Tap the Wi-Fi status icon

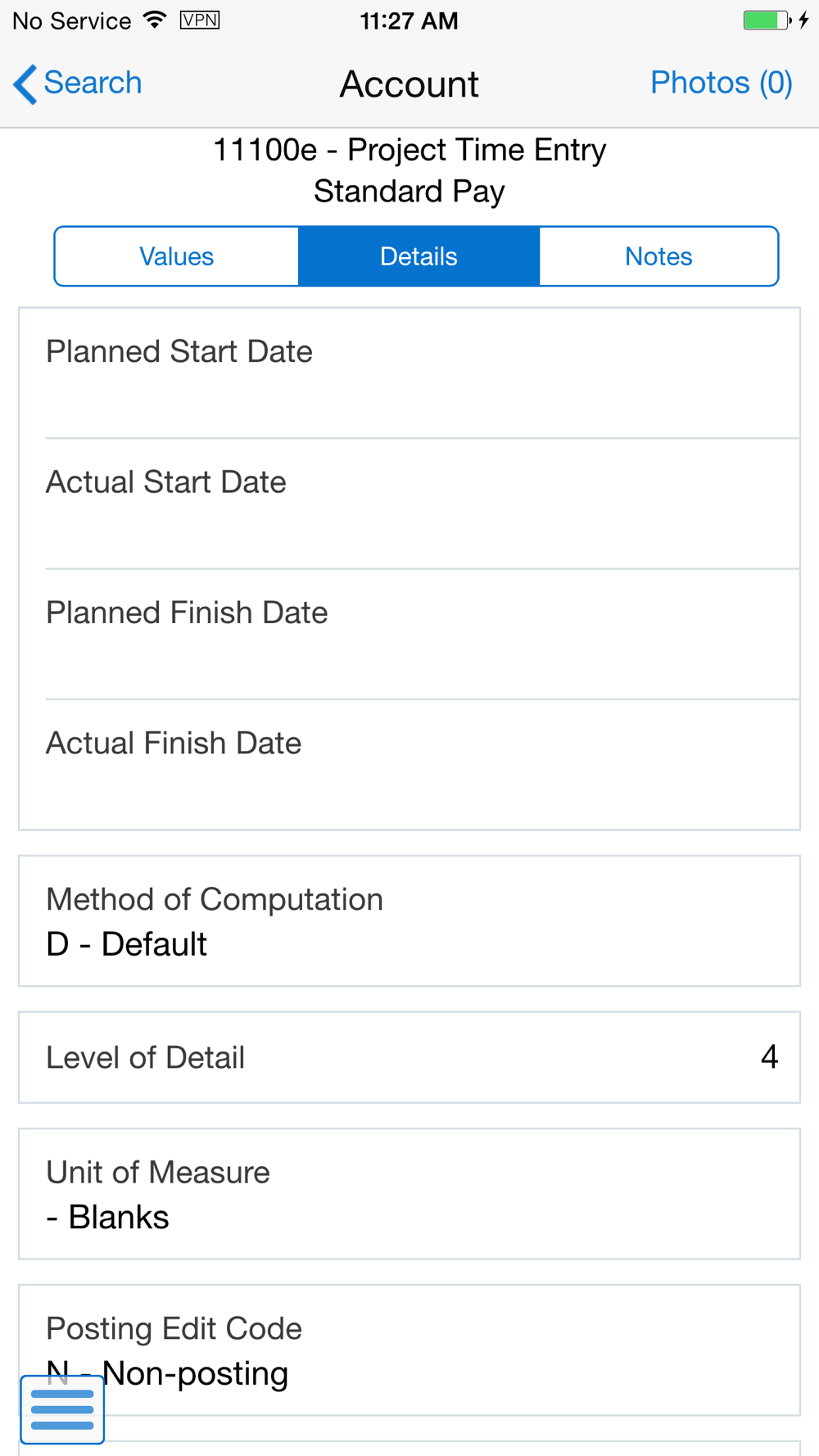pos(154,20)
